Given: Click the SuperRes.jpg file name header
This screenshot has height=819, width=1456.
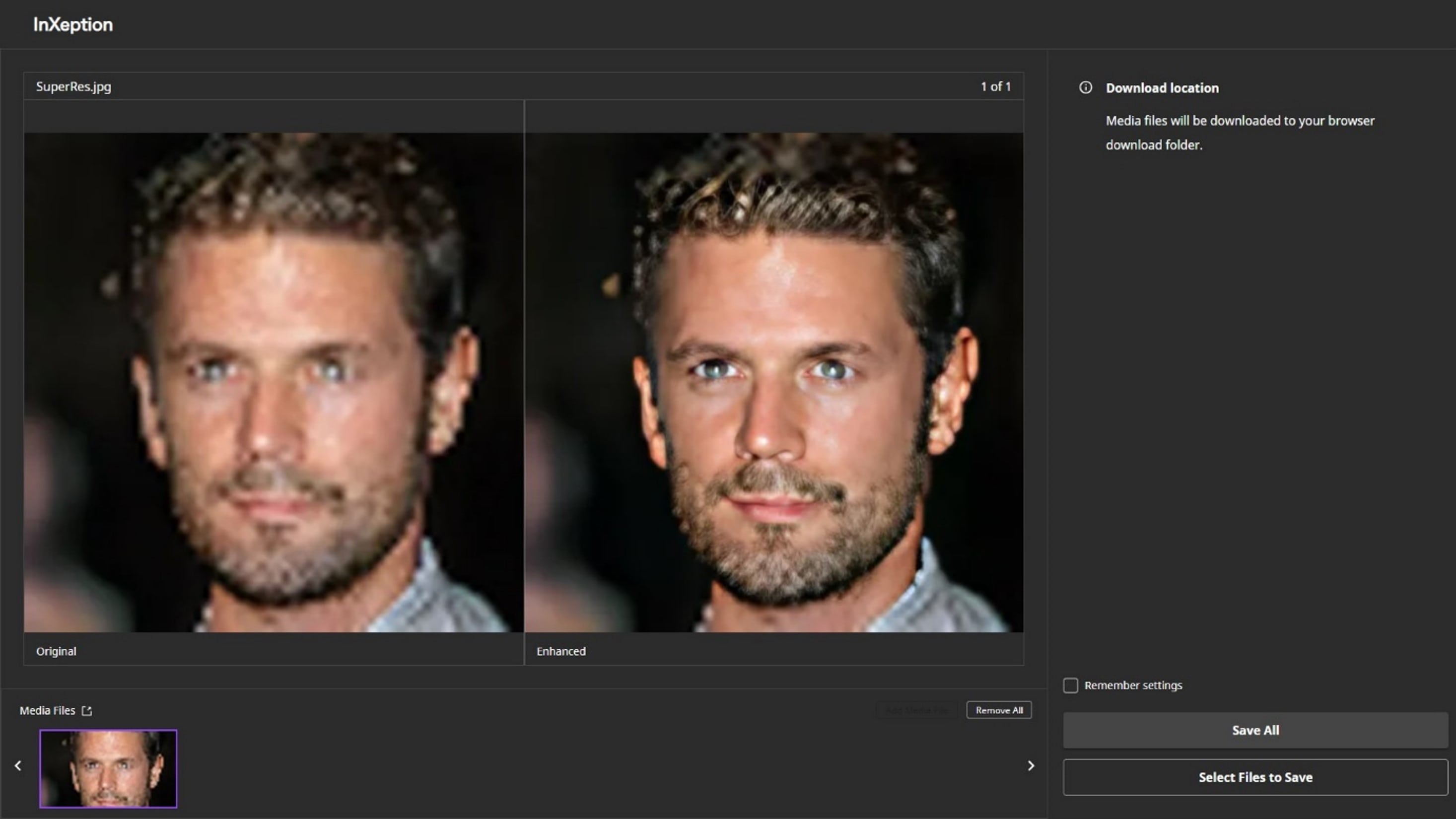Looking at the screenshot, I should tap(73, 86).
